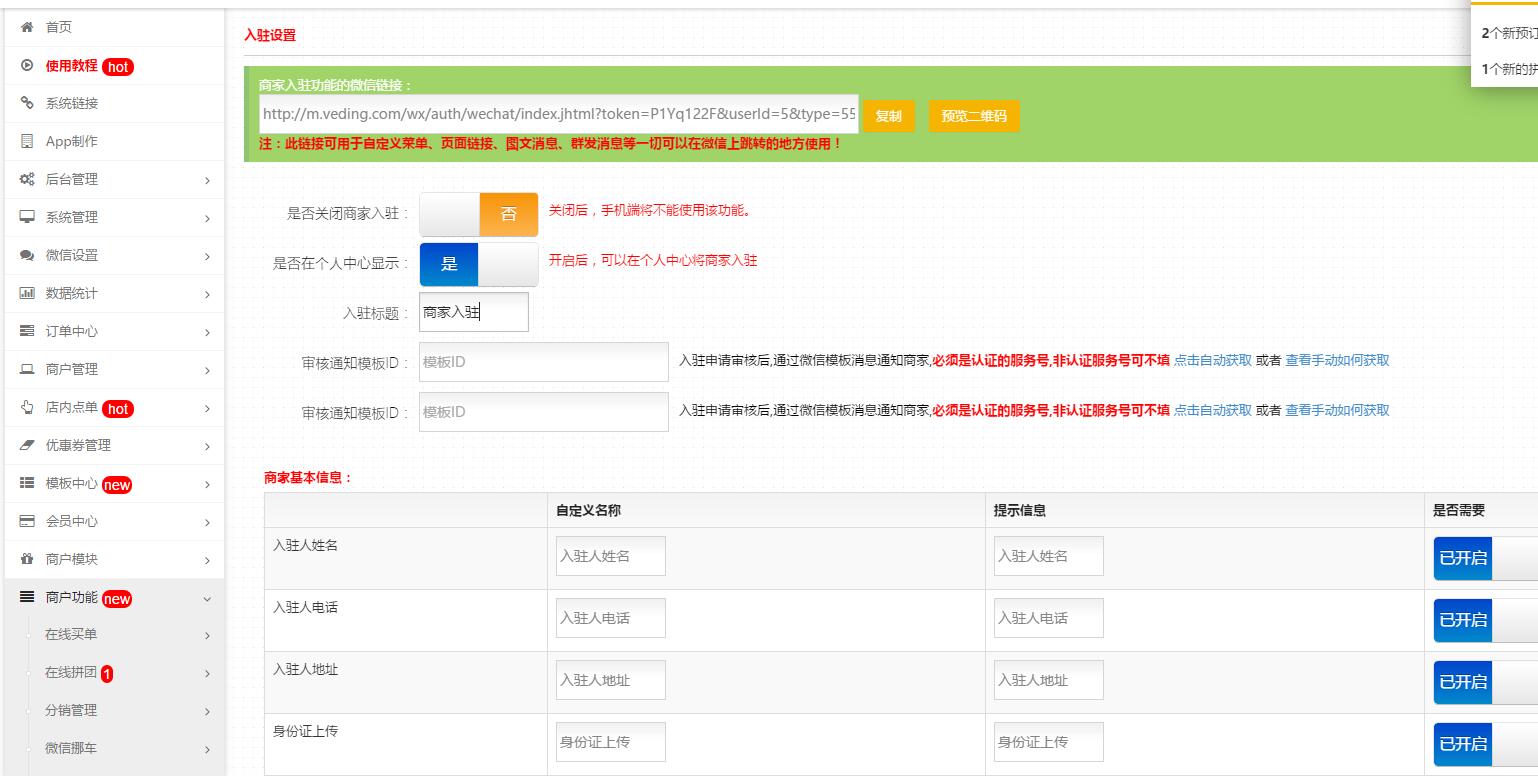1538x776 pixels.
Task: Toggle 已开启 switch for 身份证上传
Action: tap(1485, 744)
